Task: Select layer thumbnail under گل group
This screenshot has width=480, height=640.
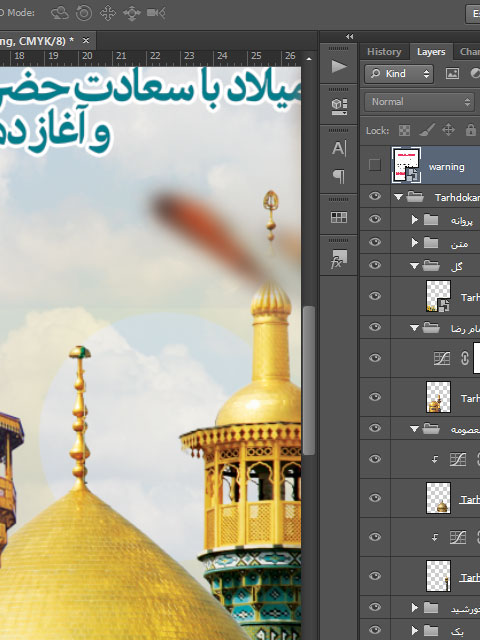Action: click(438, 296)
